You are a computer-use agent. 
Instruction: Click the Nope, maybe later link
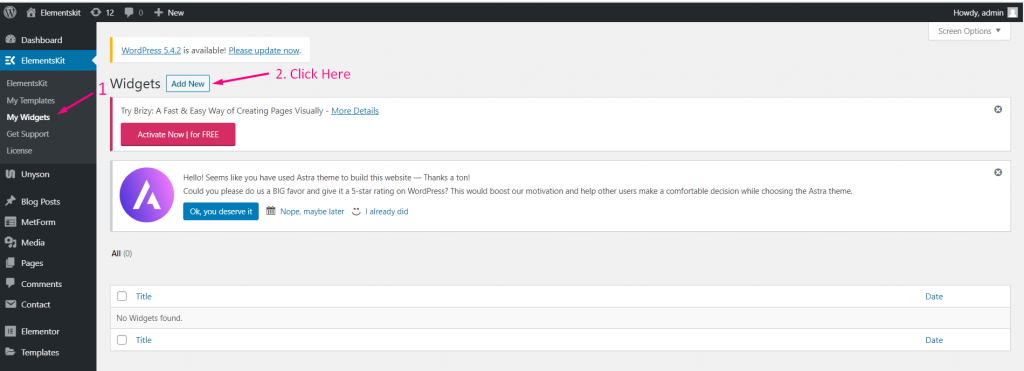312,212
